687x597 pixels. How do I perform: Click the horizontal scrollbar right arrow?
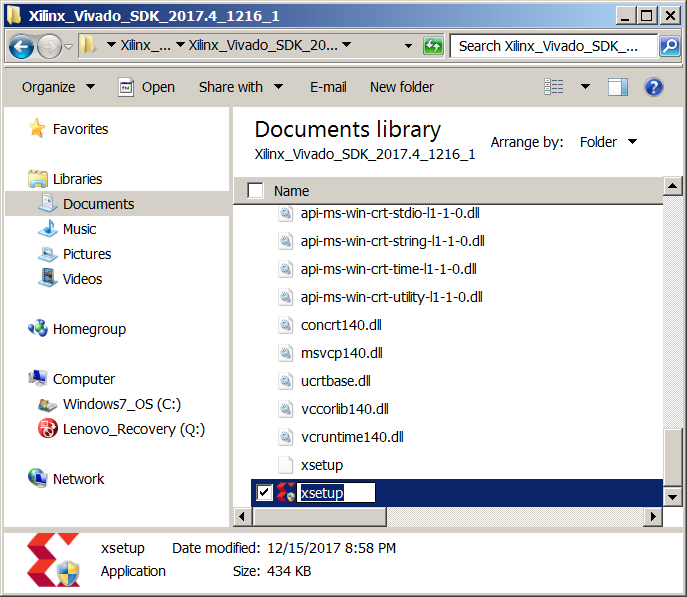pyautogui.click(x=653, y=516)
